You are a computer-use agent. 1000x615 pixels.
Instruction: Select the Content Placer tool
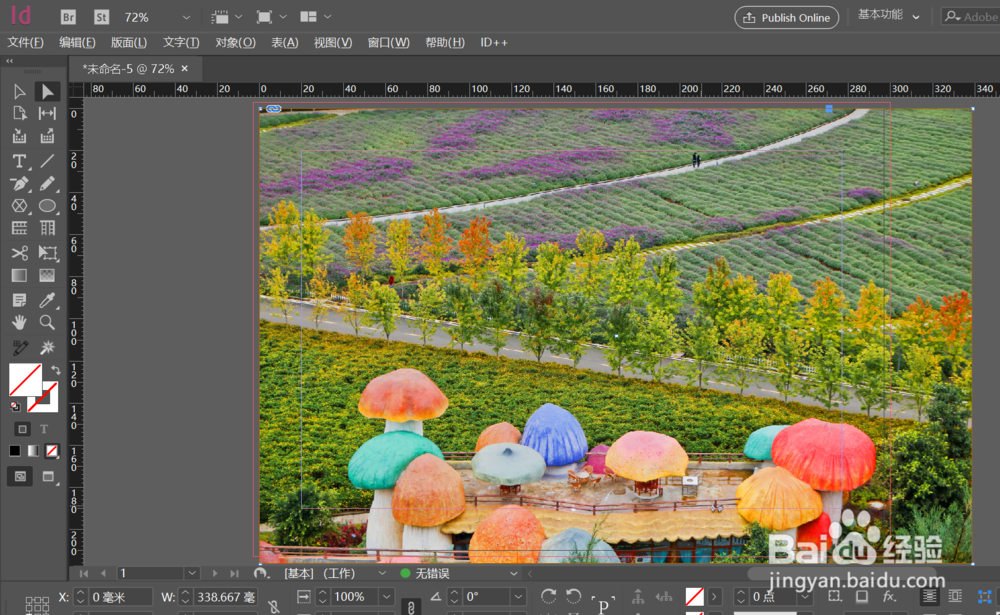(47, 136)
